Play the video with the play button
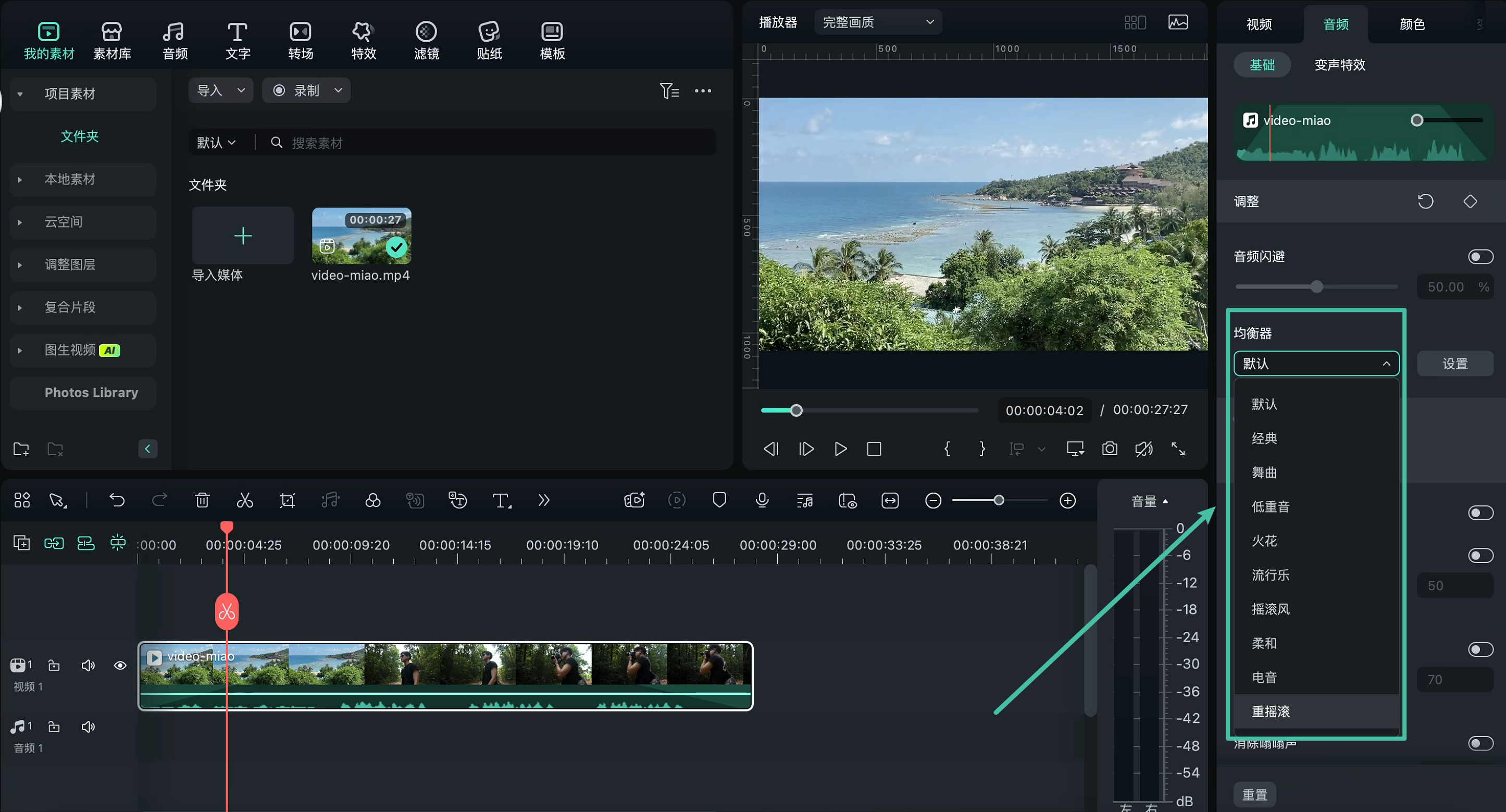This screenshot has height=812, width=1506. [840, 449]
